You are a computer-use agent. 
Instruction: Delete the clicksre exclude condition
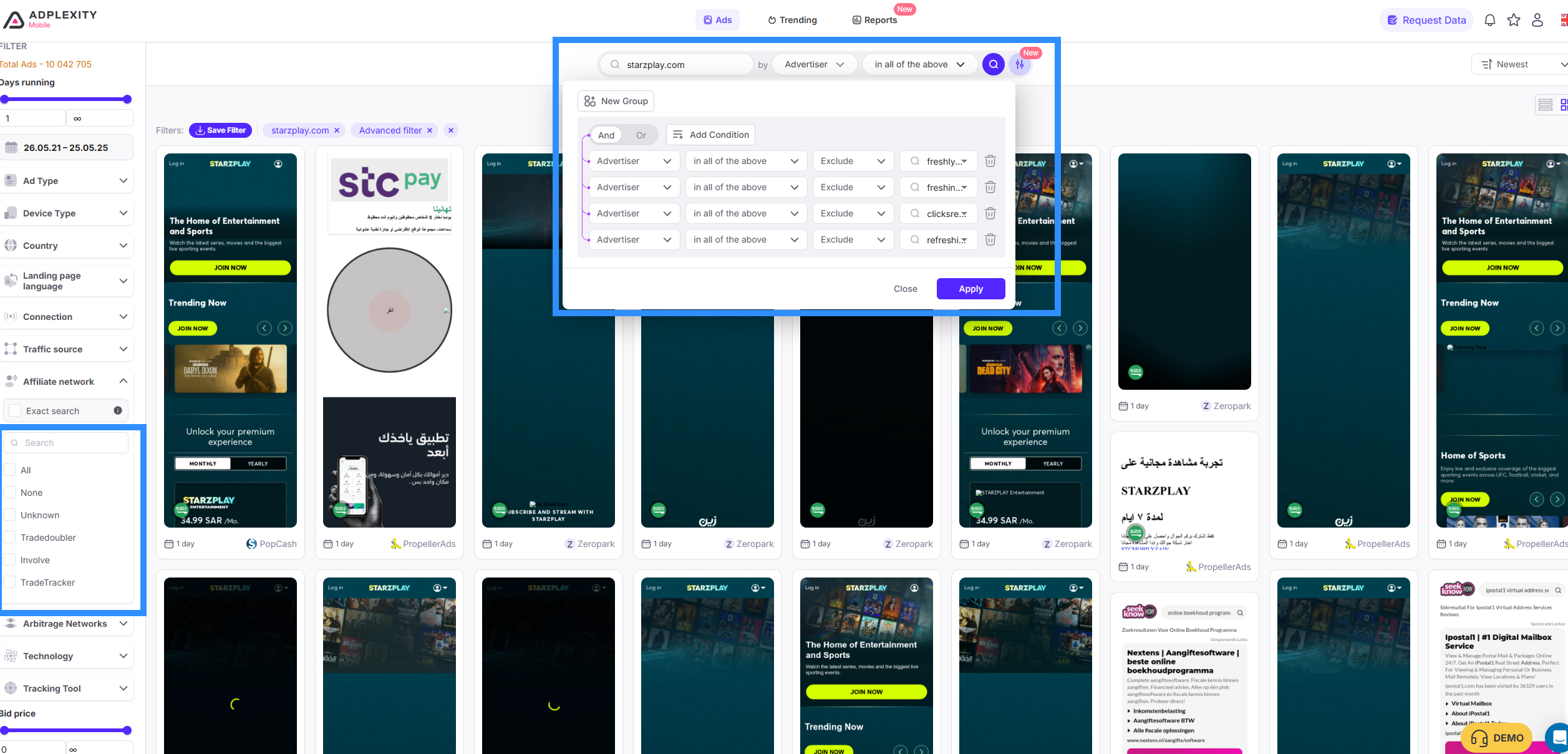pos(990,213)
